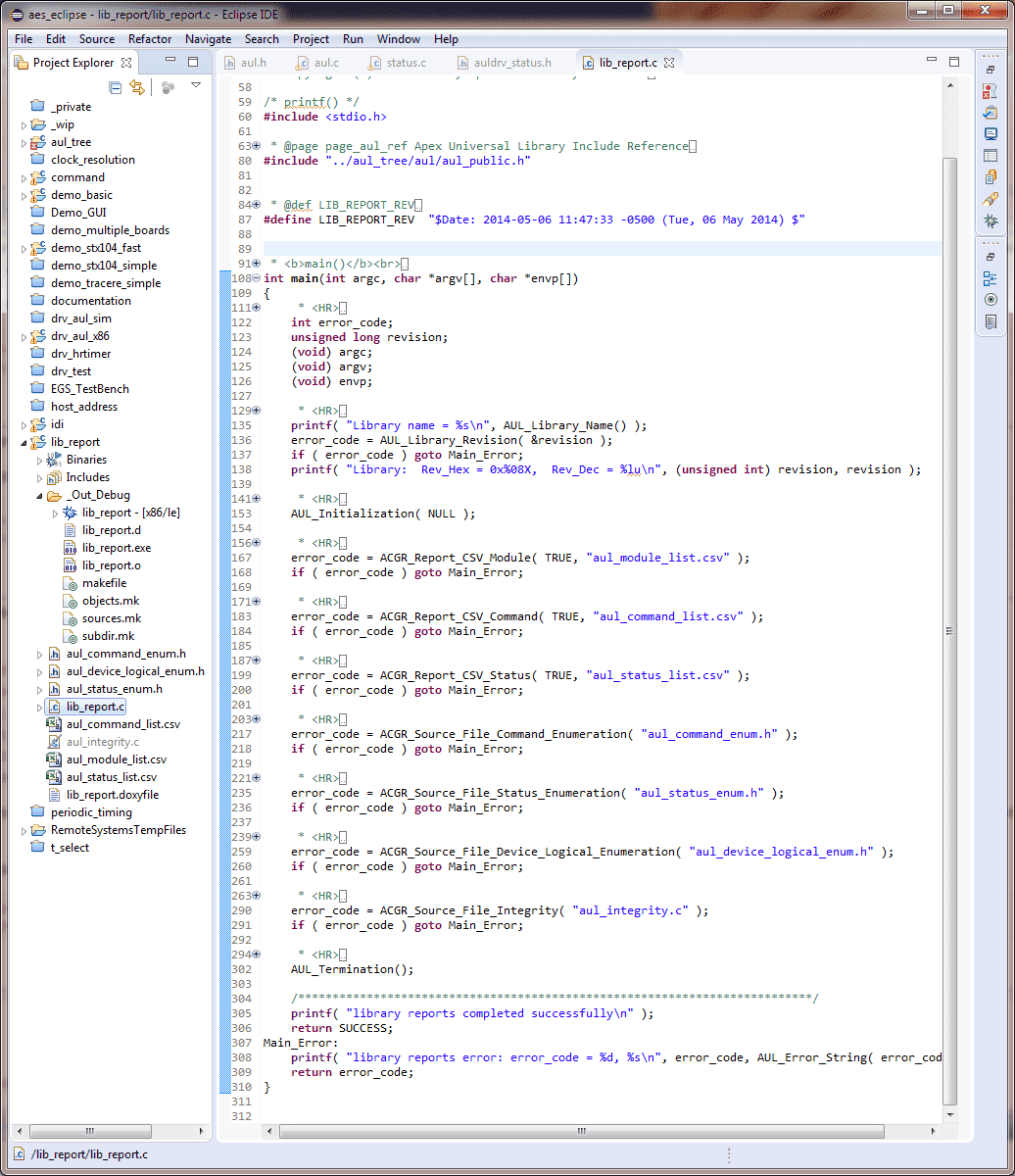Close the Project Explorer tab
The height and width of the screenshot is (1176, 1015).
(126, 62)
